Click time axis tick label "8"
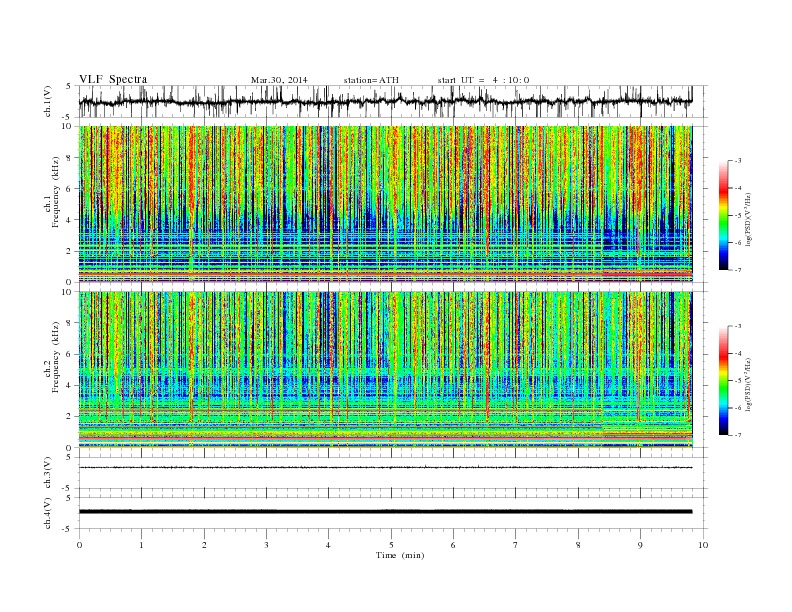 click(x=578, y=545)
